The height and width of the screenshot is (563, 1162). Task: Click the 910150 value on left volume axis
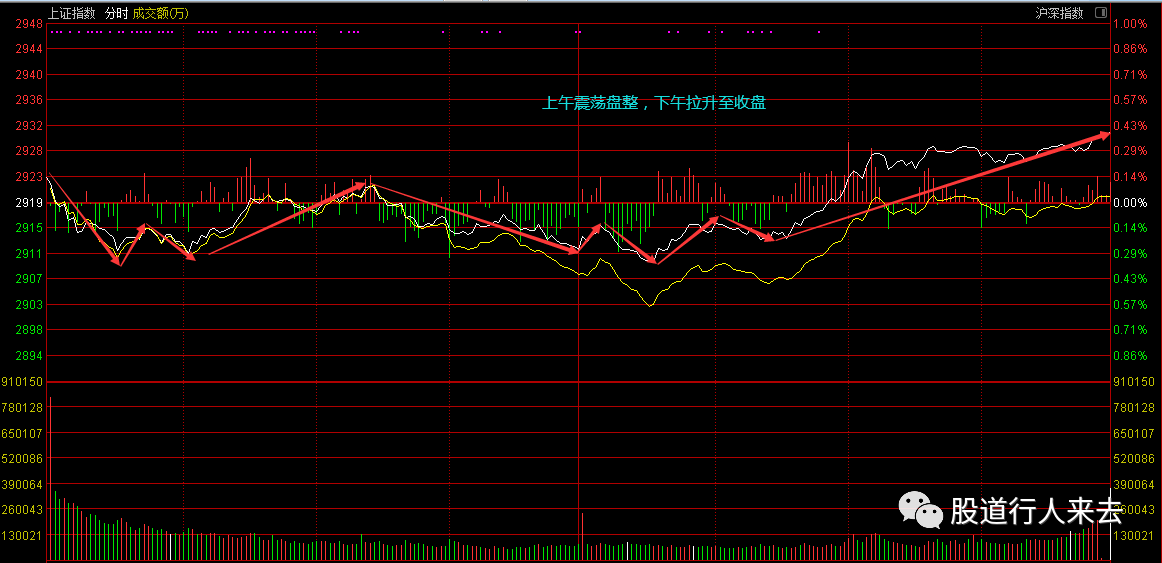click(22, 382)
